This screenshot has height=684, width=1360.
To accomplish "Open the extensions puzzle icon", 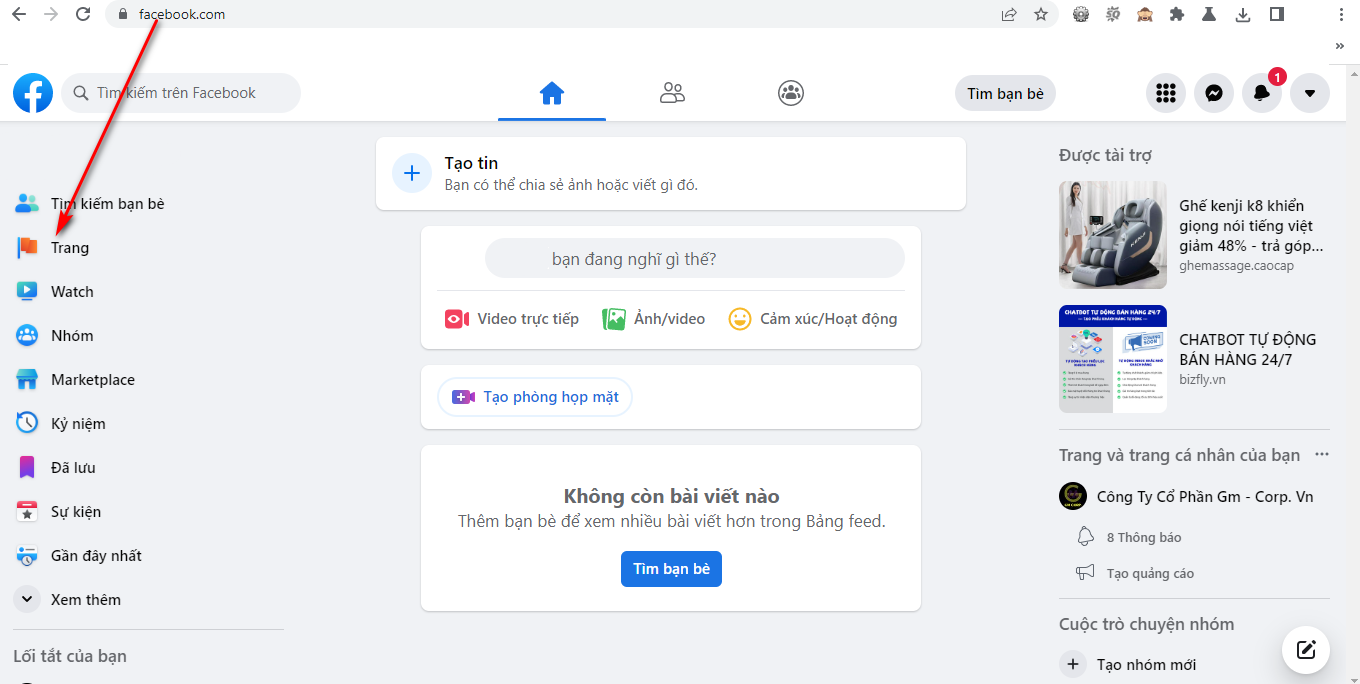I will tap(1177, 14).
